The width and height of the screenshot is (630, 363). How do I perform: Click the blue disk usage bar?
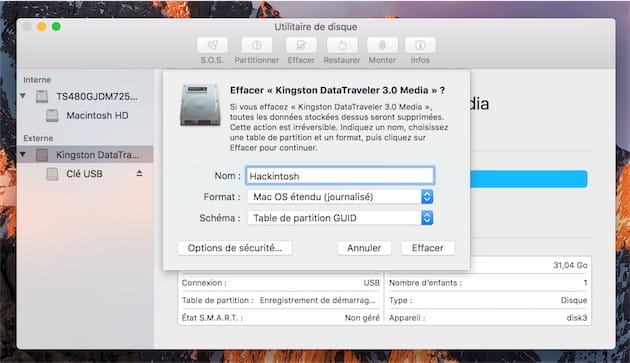click(x=529, y=179)
